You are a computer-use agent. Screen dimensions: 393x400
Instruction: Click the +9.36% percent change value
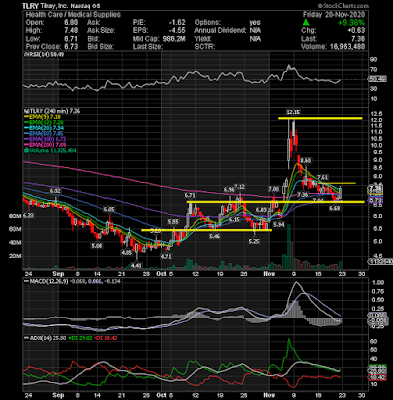pyautogui.click(x=351, y=23)
